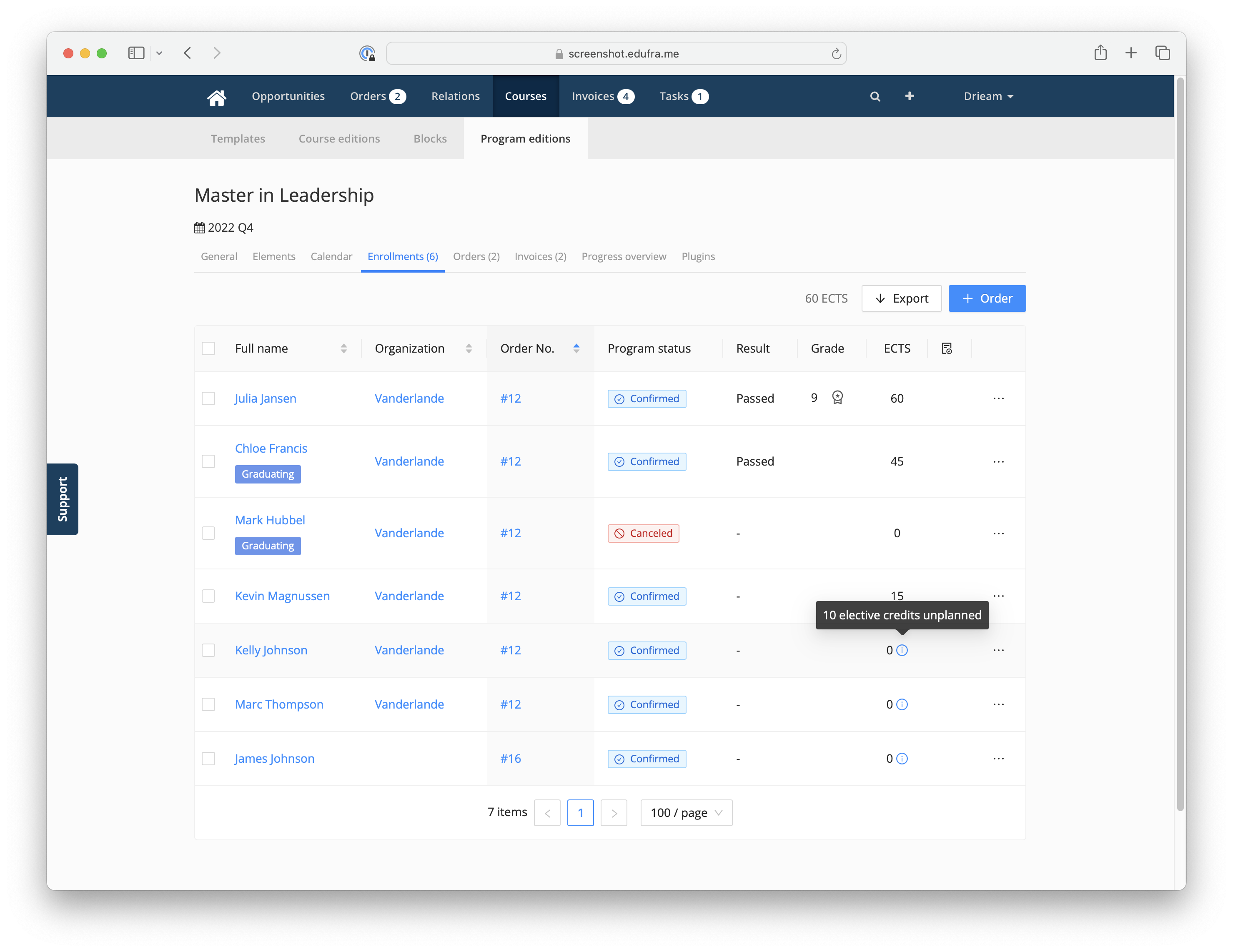Open the more actions menu for Chloe Francis
Viewport: 1233px width, 952px height.
click(x=998, y=462)
